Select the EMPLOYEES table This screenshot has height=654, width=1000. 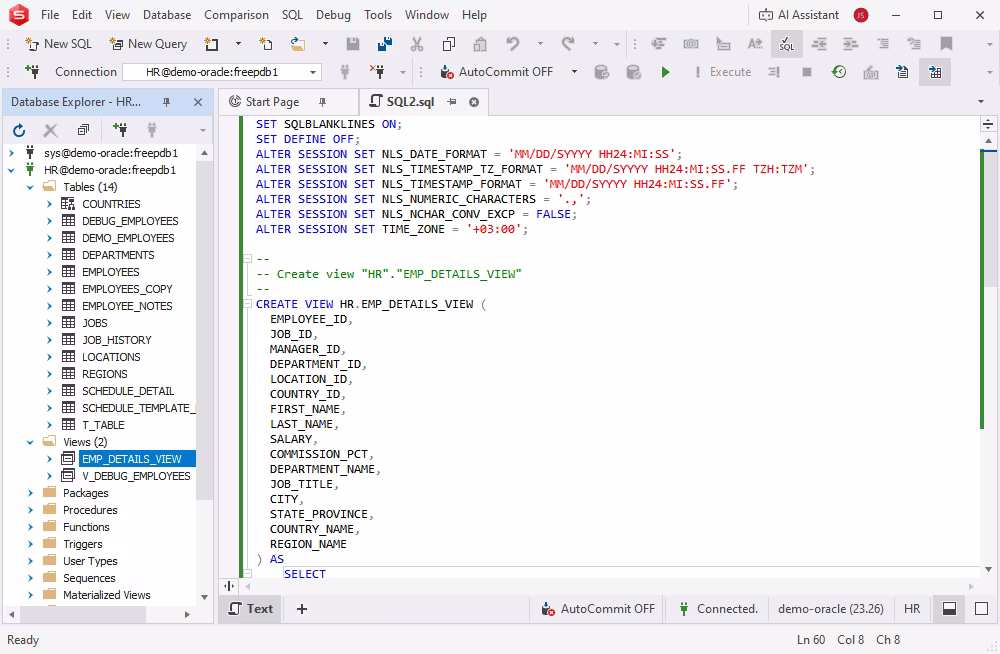coord(110,272)
